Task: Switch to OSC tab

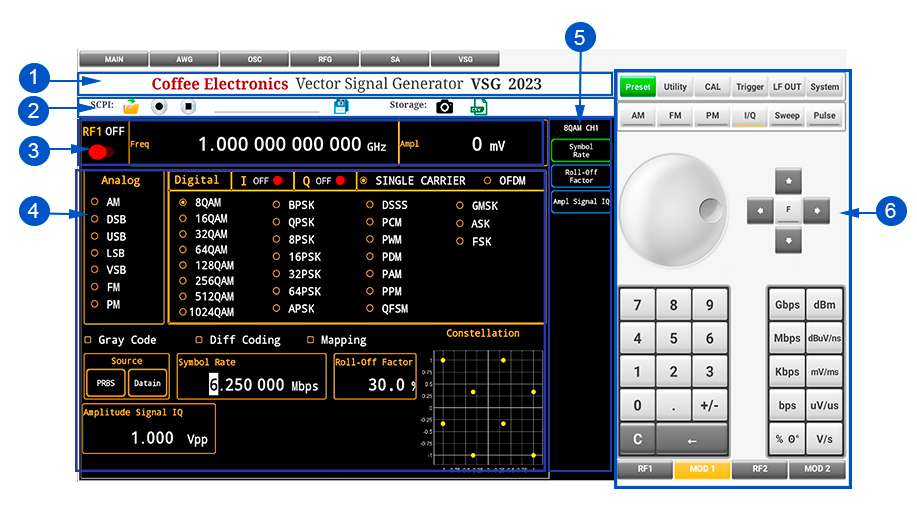Action: (x=254, y=59)
